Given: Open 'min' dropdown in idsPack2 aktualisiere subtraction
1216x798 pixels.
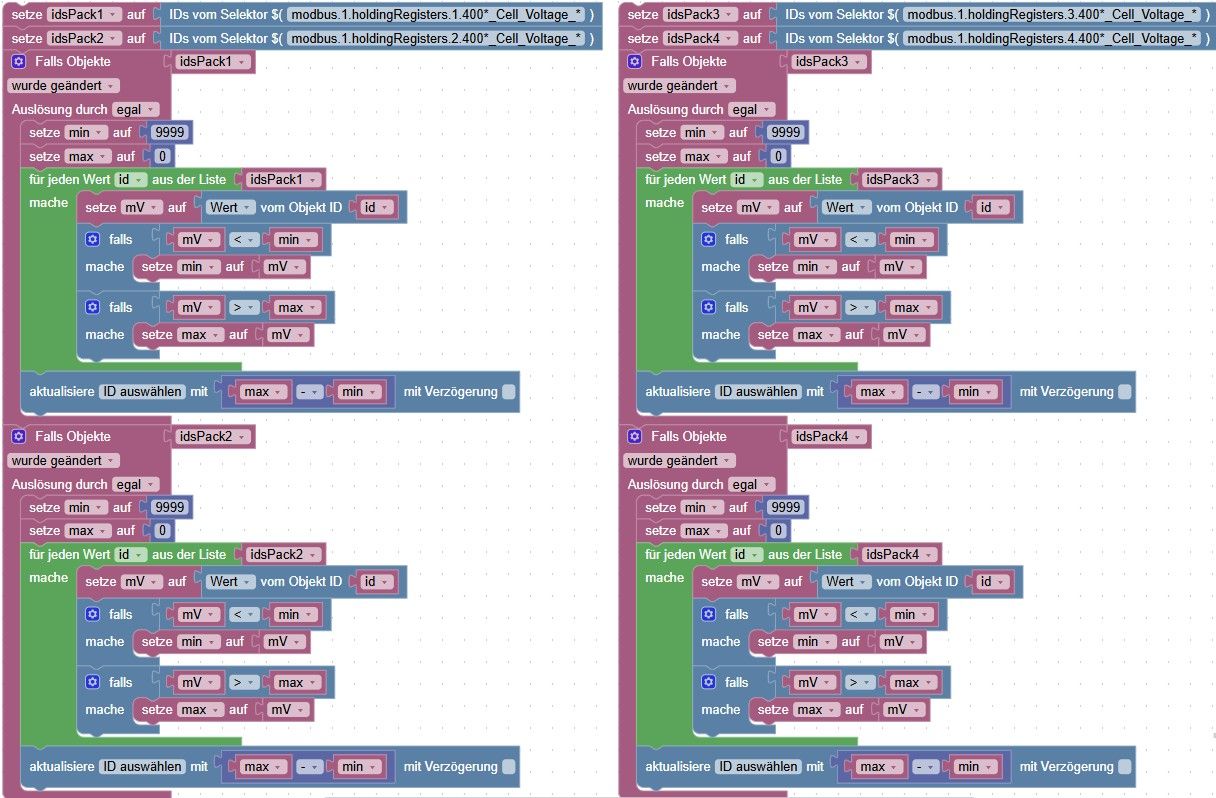Looking at the screenshot, I should (358, 767).
